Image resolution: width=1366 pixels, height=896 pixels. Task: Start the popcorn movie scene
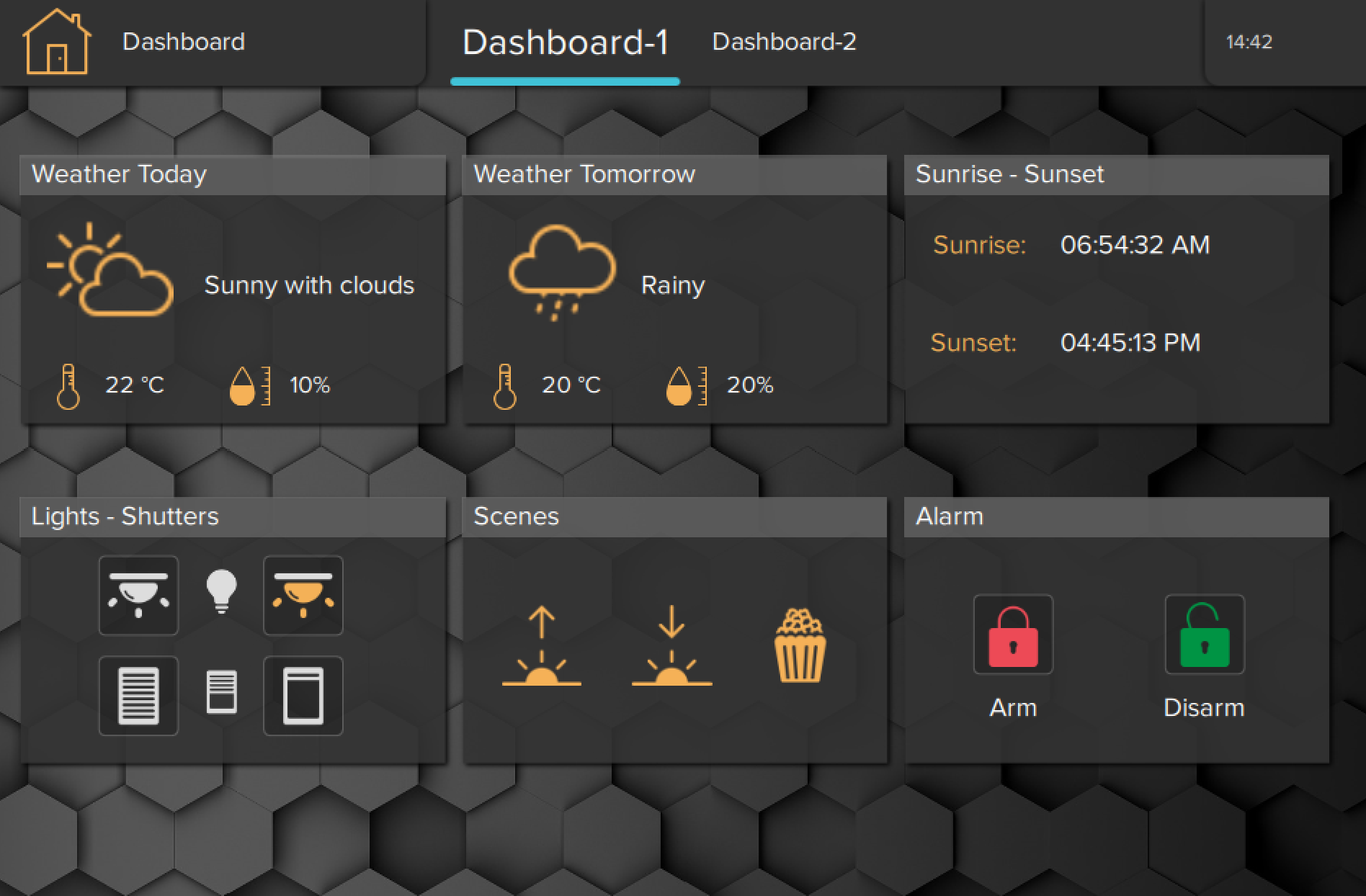(x=800, y=645)
